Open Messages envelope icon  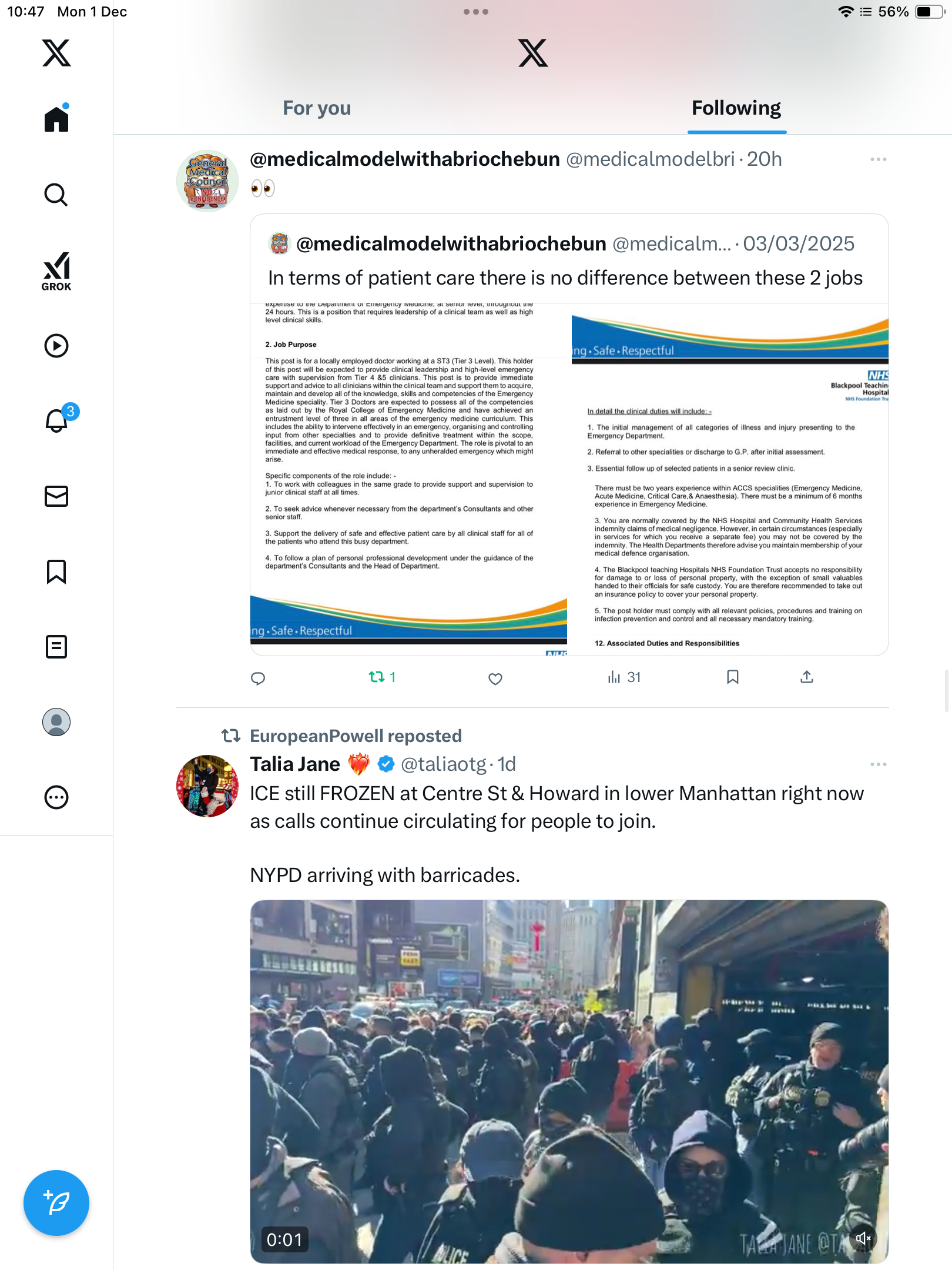pyautogui.click(x=56, y=496)
